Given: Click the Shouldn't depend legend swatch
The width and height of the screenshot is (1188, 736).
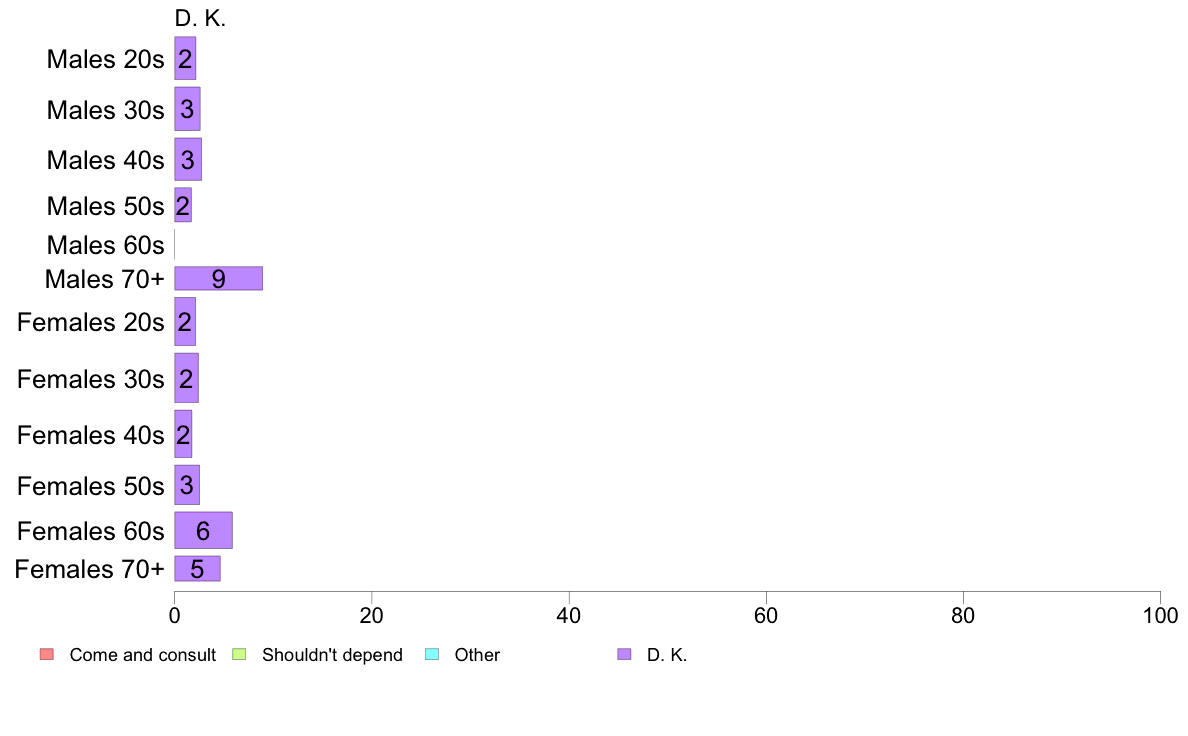Looking at the screenshot, I should tap(239, 654).
